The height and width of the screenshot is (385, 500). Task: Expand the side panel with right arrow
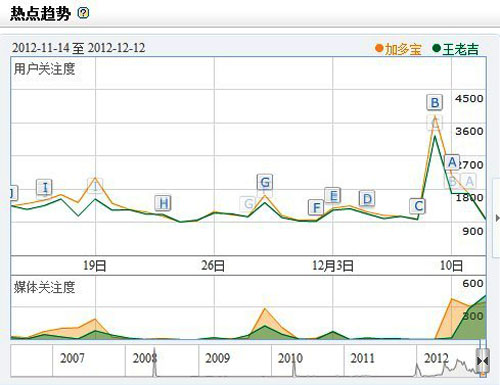[497, 218]
